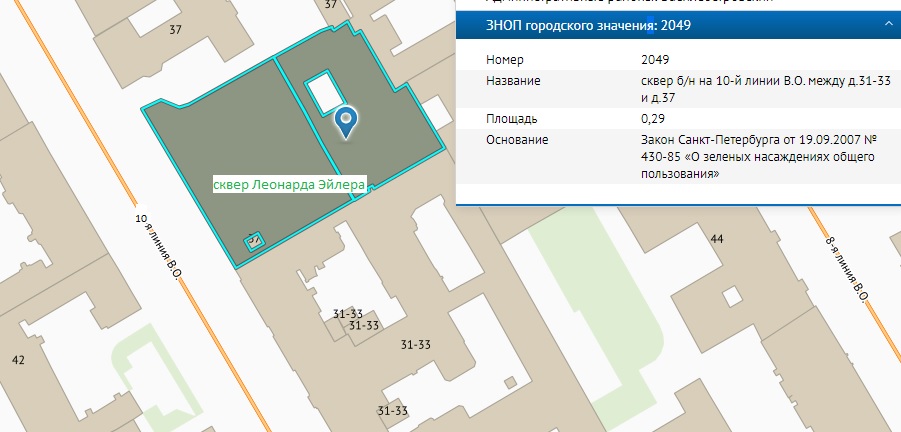The height and width of the screenshot is (432, 901).
Task: Click the 10-я линия В.О. street label
Action: click(x=158, y=246)
